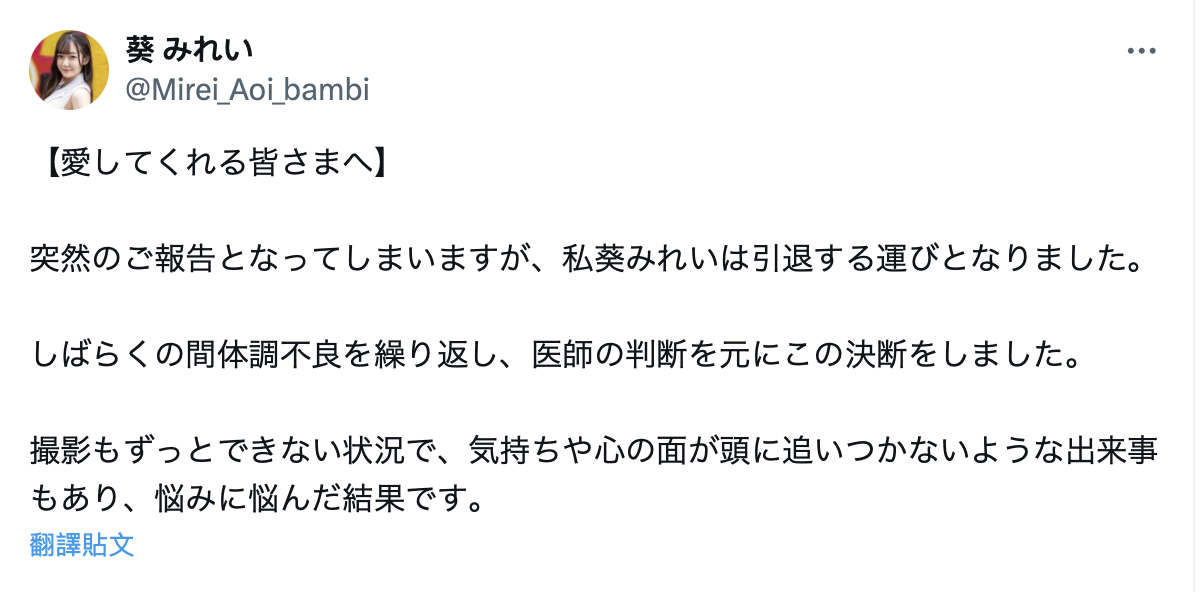Click the phrase 突然のご報告 in the post
1200x592 pixels.
tap(124, 260)
